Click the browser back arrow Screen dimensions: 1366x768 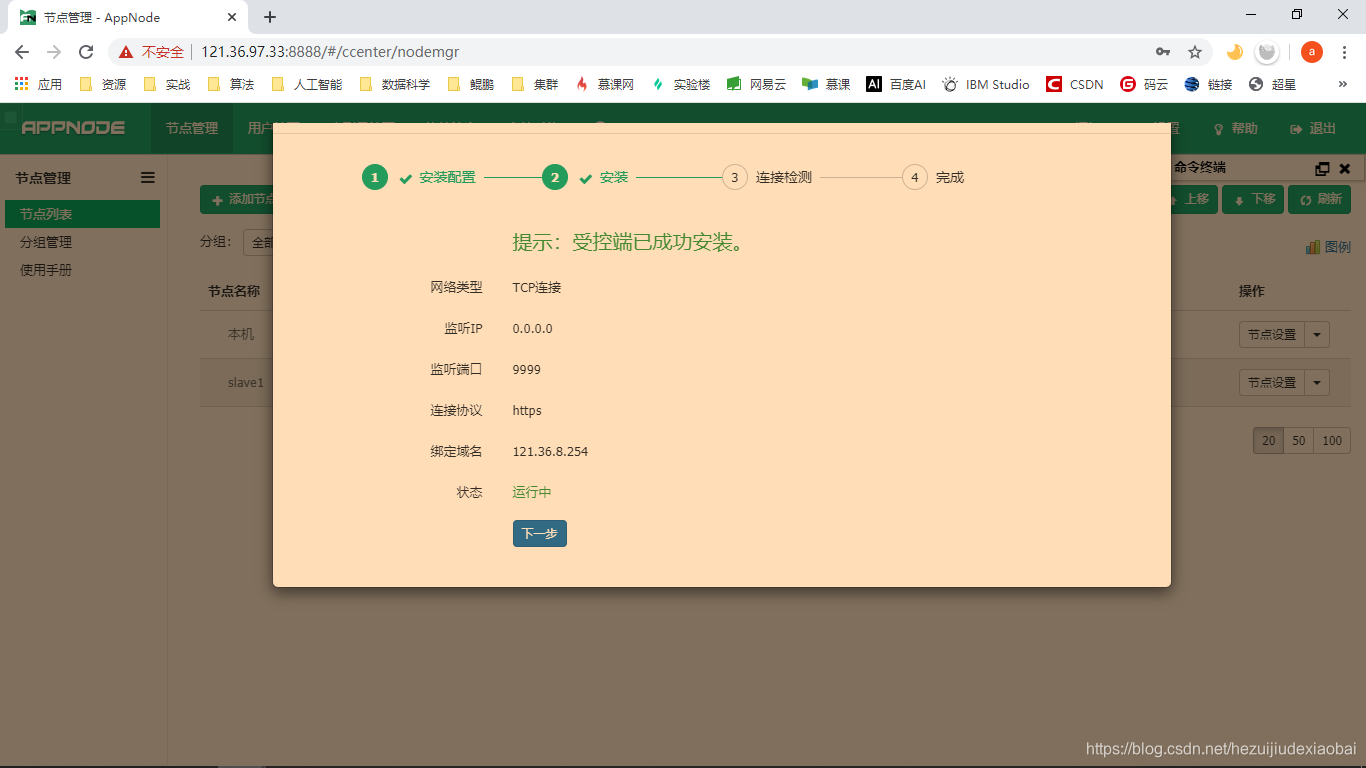[22, 52]
